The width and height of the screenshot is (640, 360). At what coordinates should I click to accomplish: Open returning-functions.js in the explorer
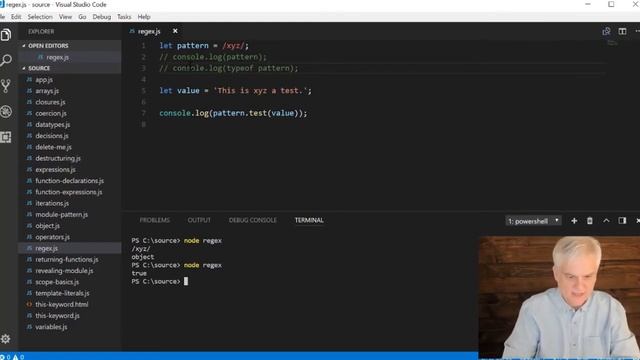pos(67,259)
